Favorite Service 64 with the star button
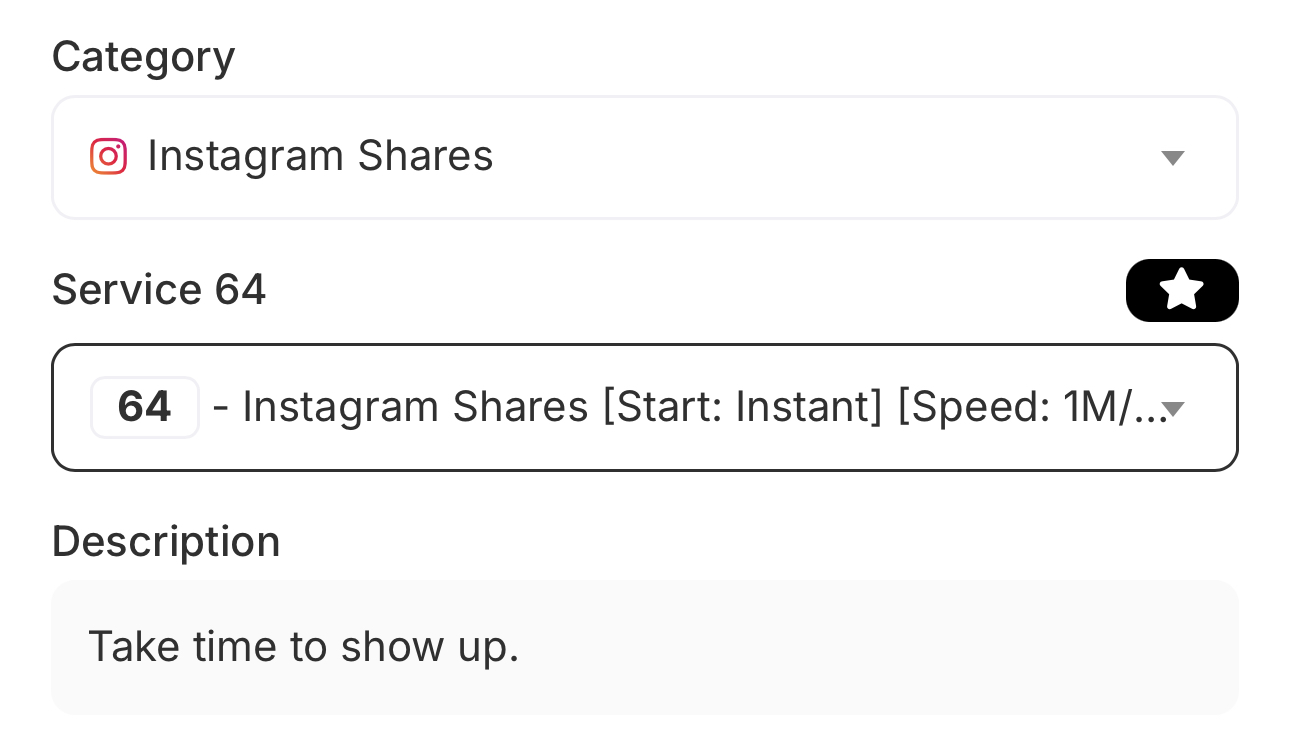This screenshot has height=751, width=1290. [1182, 291]
